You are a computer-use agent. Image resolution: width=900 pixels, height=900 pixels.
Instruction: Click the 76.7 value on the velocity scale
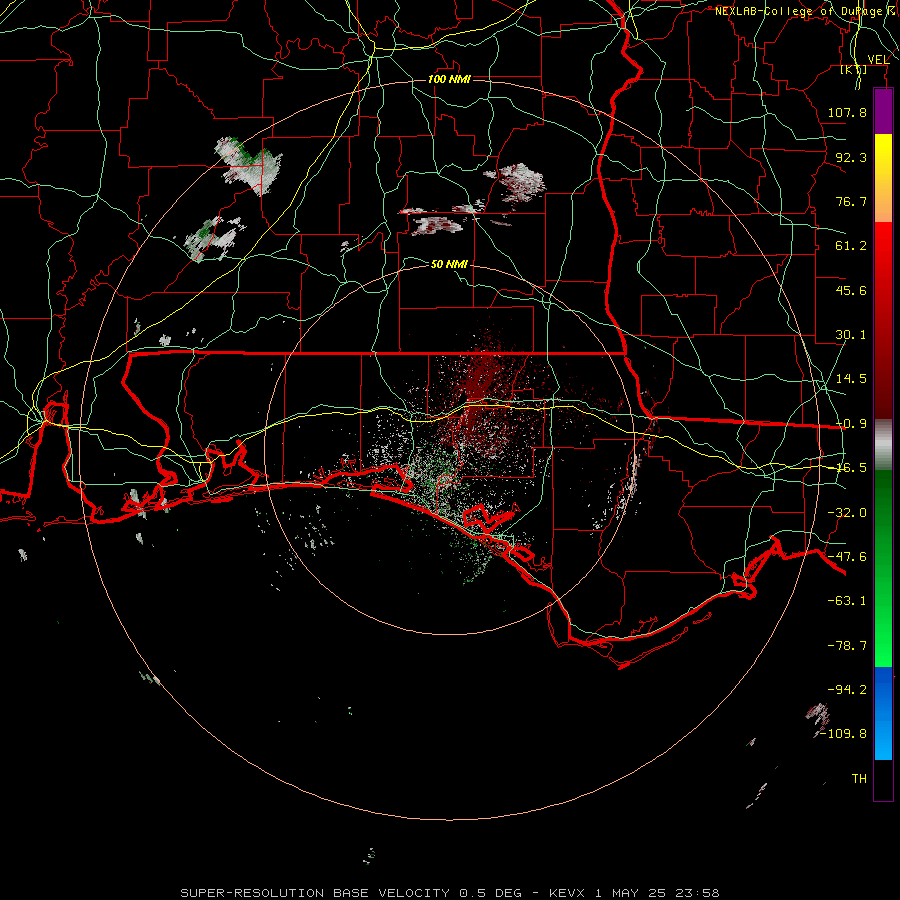pos(851,201)
